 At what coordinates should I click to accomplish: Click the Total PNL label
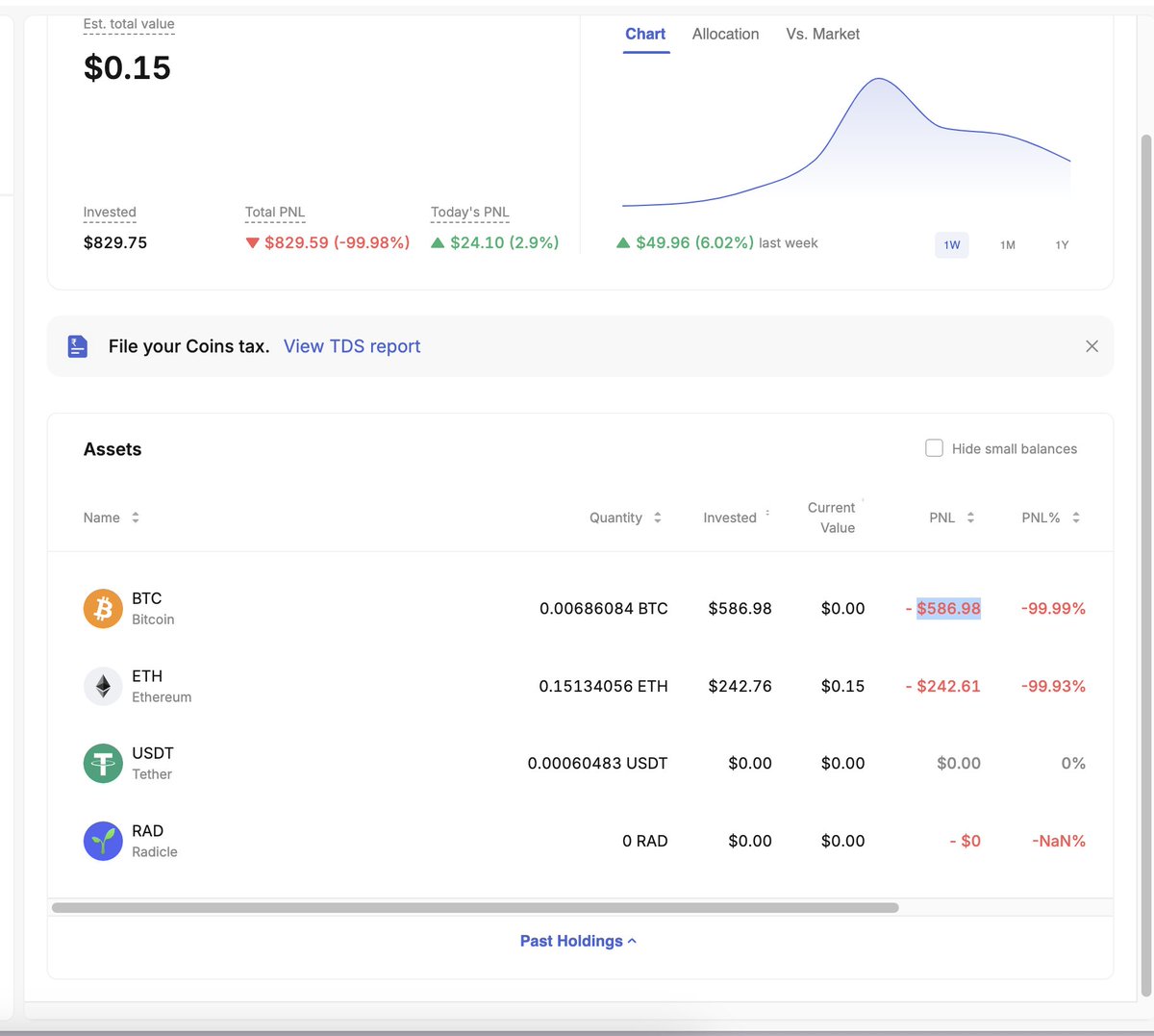[x=275, y=212]
